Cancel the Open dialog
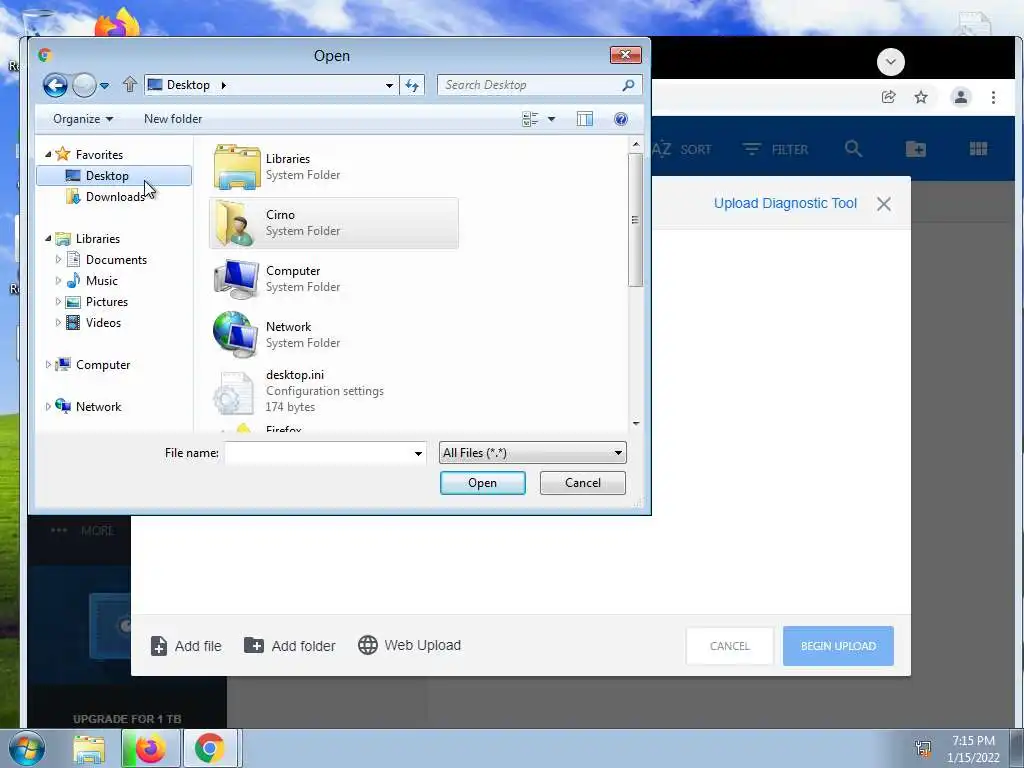 (583, 483)
